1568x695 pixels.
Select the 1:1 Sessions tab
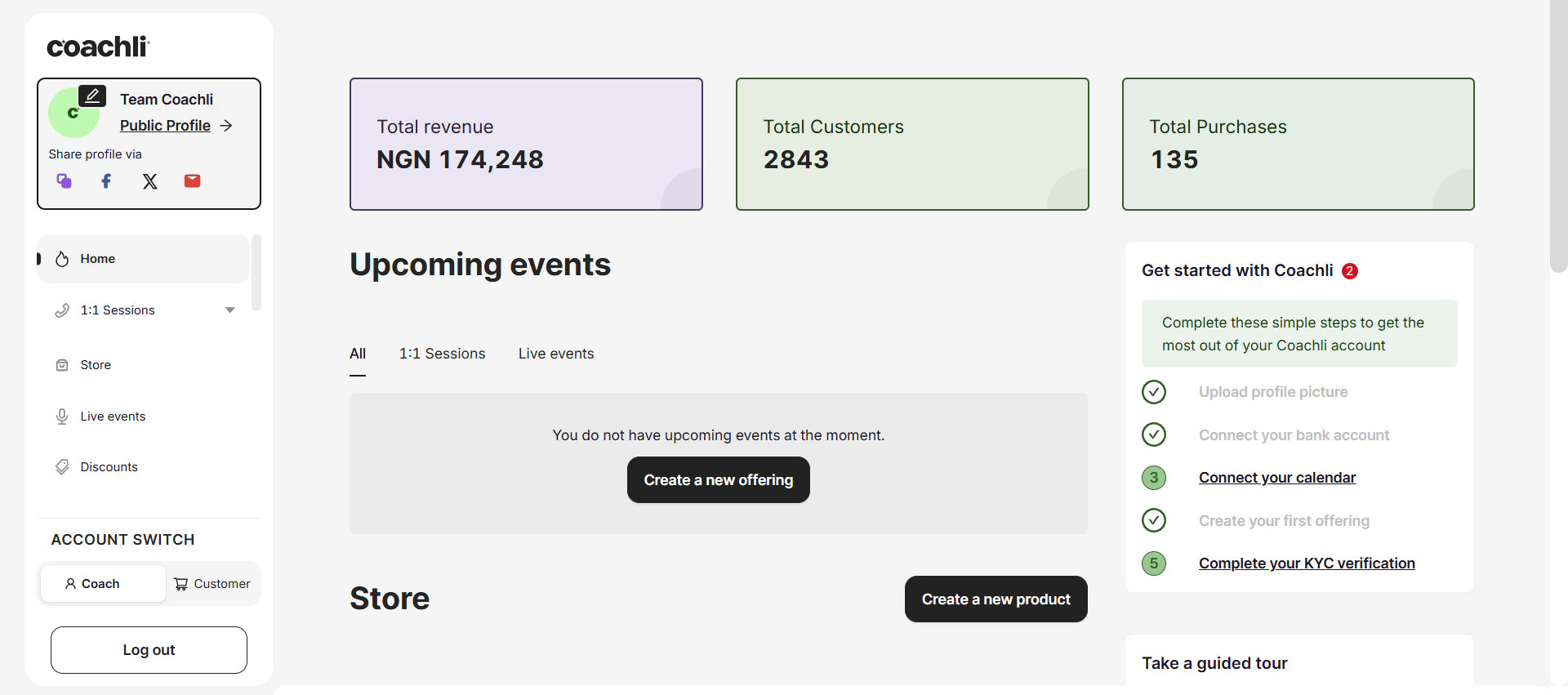point(442,354)
